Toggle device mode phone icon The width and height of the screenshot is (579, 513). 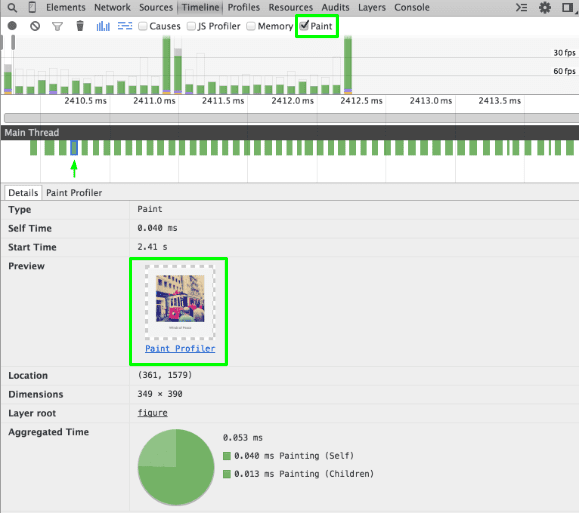32,7
